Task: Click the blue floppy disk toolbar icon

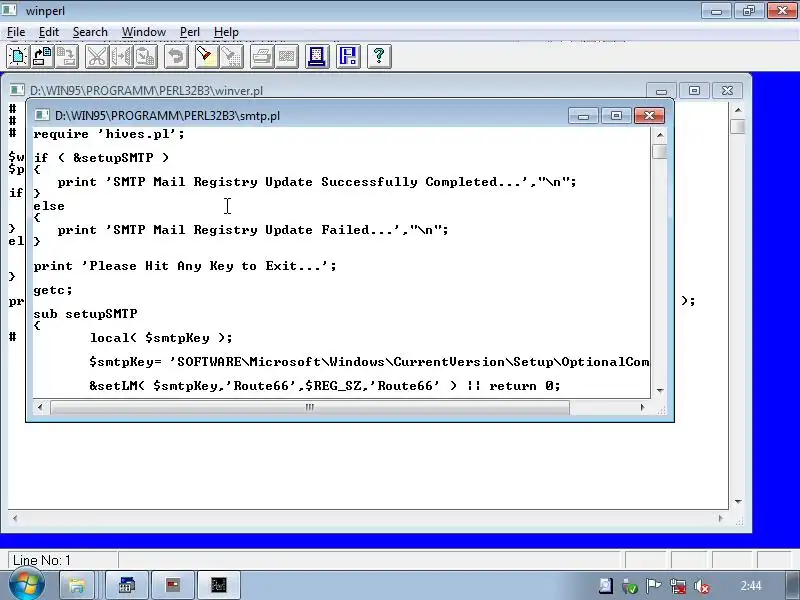Action: [x=348, y=56]
